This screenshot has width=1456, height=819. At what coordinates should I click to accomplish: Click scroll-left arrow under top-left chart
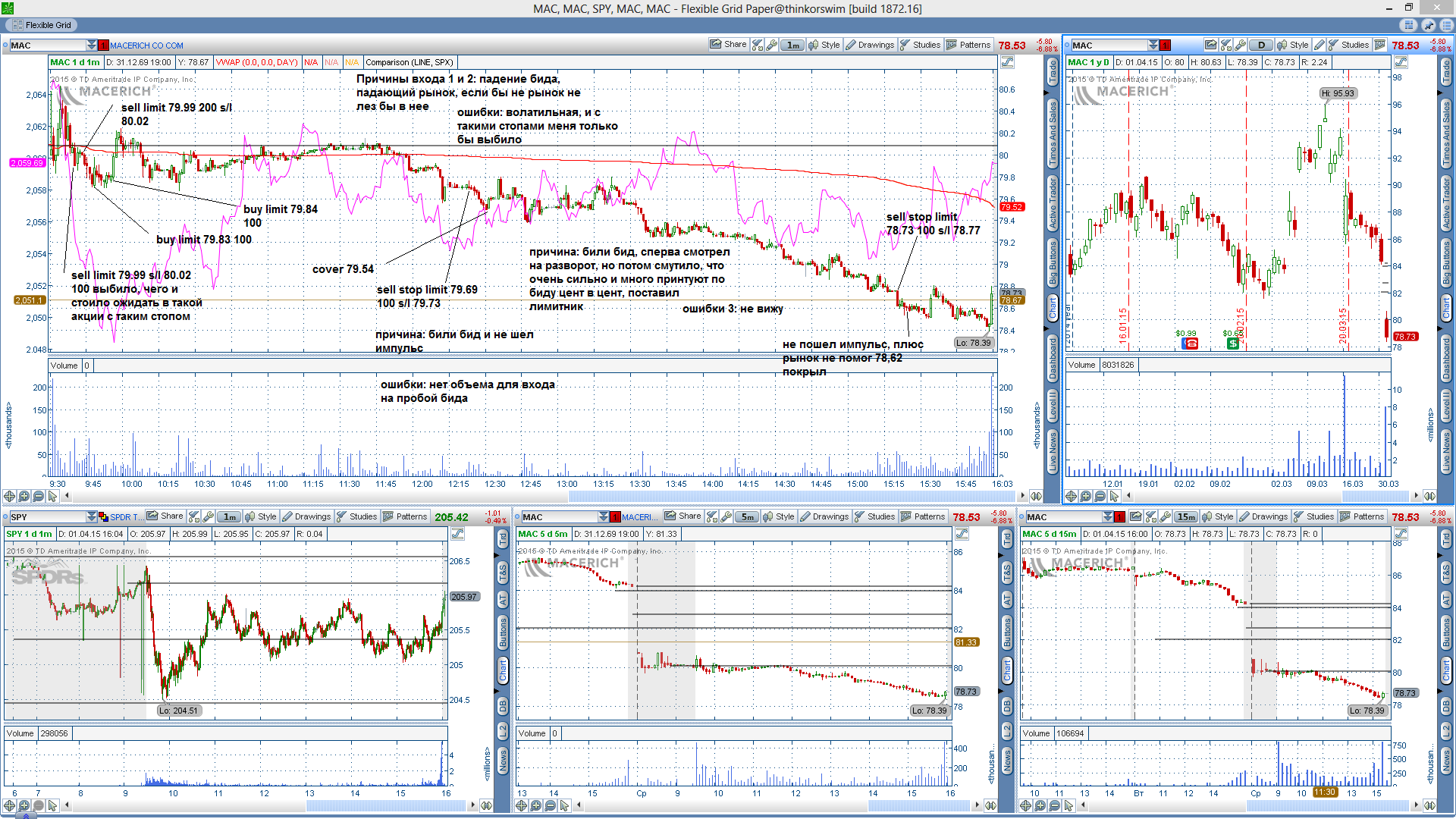point(67,496)
